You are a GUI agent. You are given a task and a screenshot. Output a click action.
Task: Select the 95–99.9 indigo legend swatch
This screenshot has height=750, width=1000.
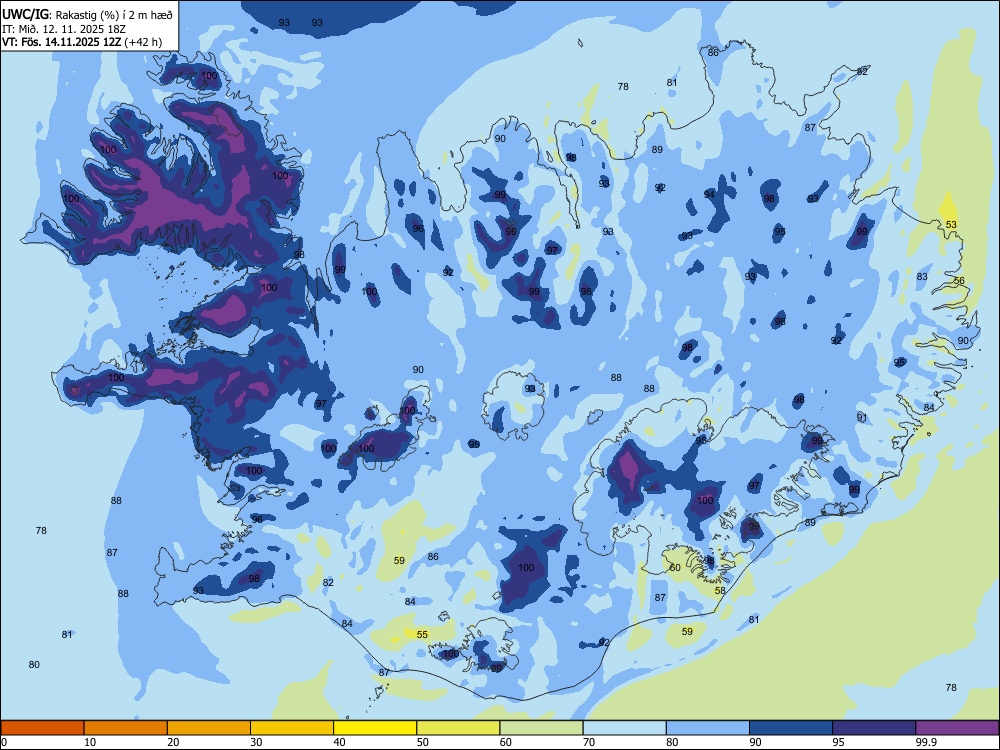(x=874, y=728)
